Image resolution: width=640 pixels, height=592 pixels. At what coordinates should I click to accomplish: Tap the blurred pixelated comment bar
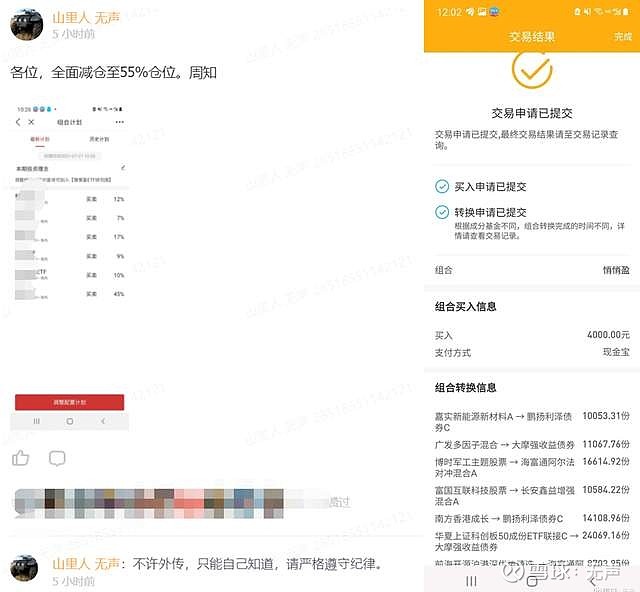[x=149, y=503]
